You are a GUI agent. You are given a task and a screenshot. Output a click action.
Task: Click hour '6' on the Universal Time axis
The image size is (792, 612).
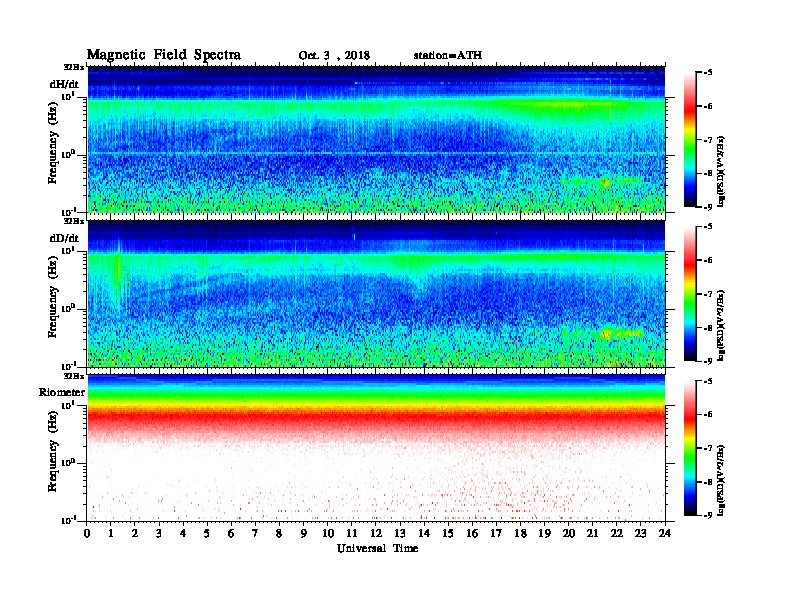coord(231,533)
